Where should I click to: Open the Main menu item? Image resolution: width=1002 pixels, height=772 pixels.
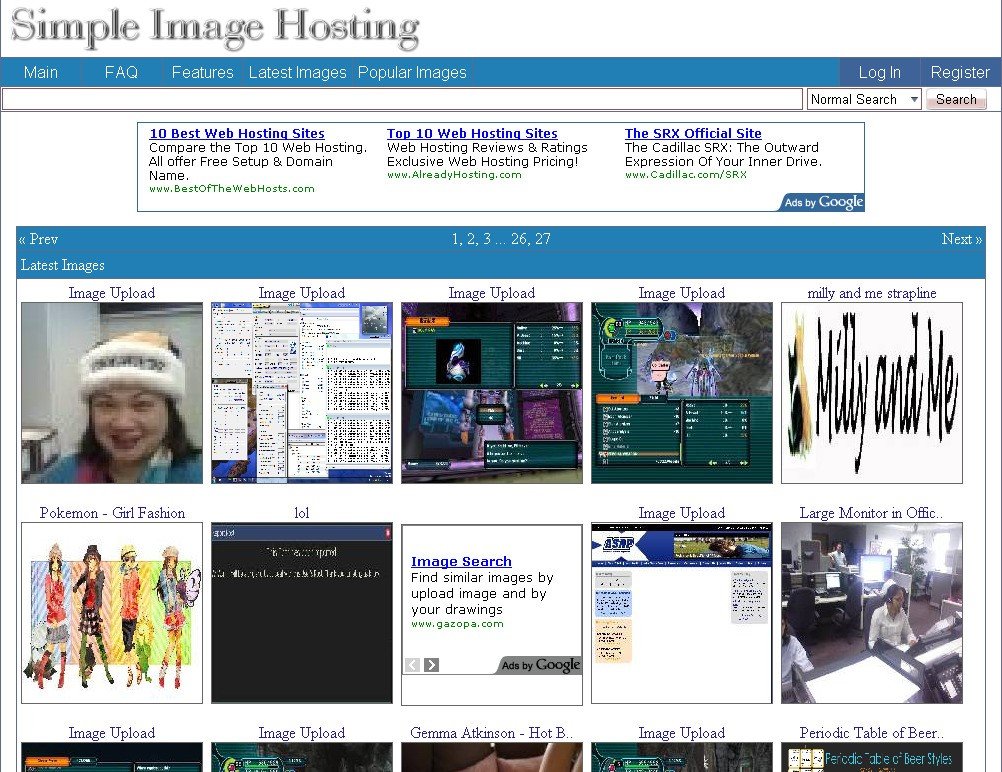41,72
